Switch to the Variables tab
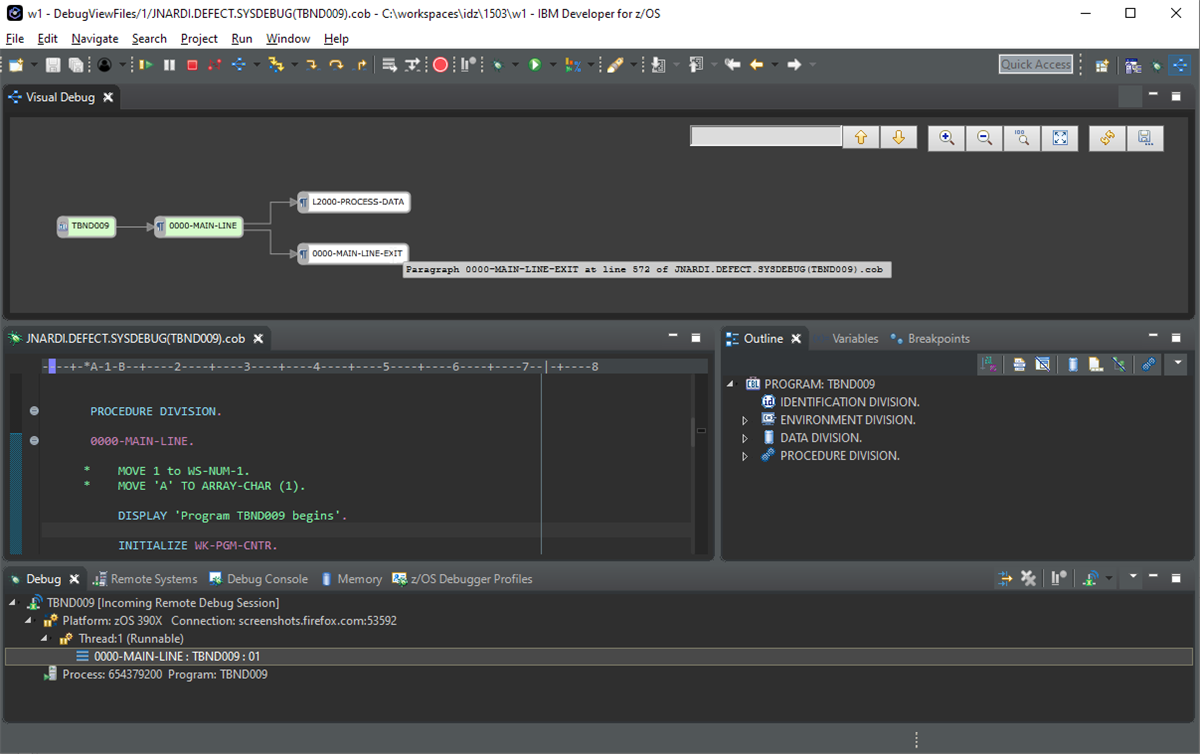This screenshot has height=754, width=1200. coord(855,338)
